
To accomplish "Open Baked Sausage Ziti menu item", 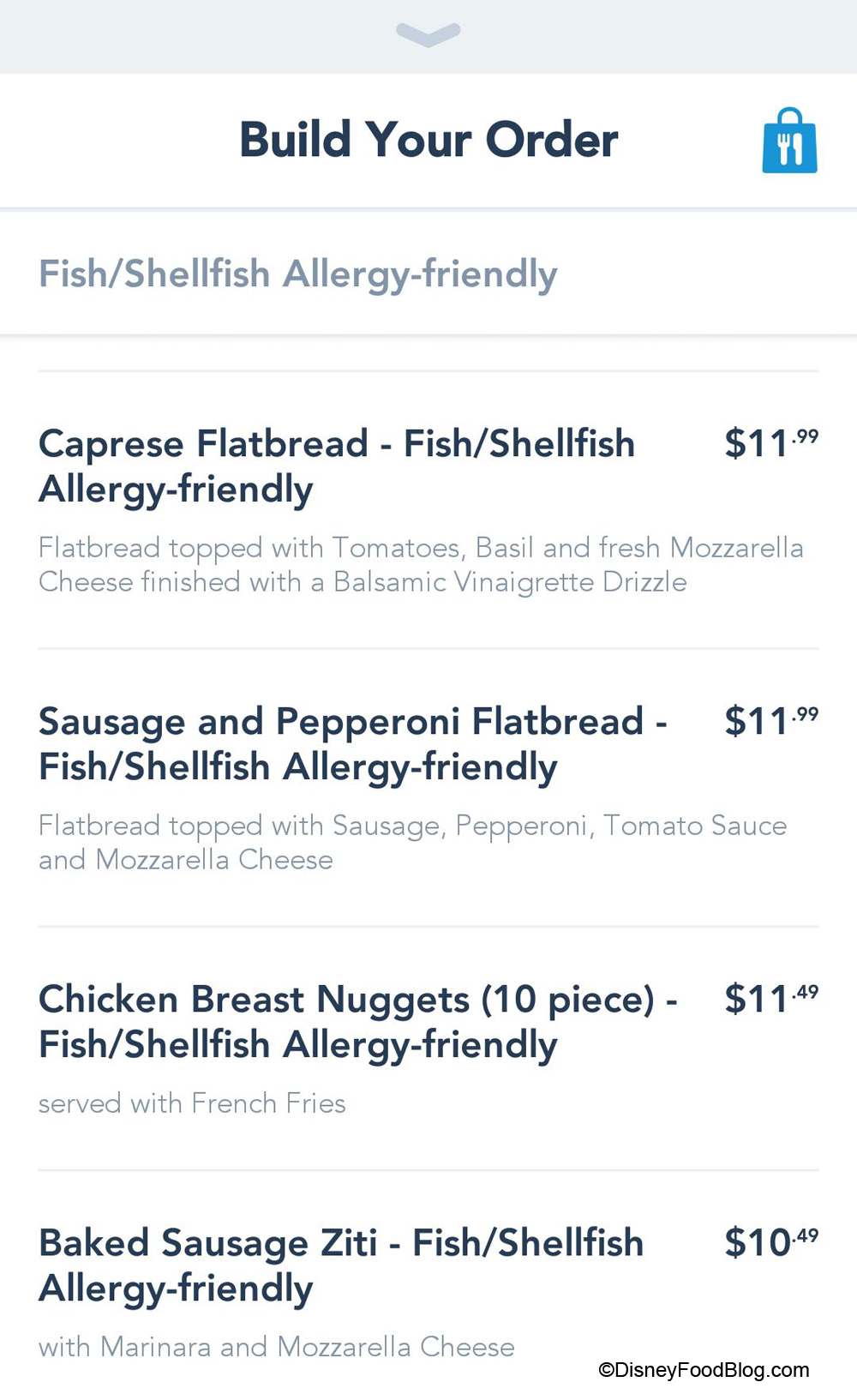I will pos(341,1265).
